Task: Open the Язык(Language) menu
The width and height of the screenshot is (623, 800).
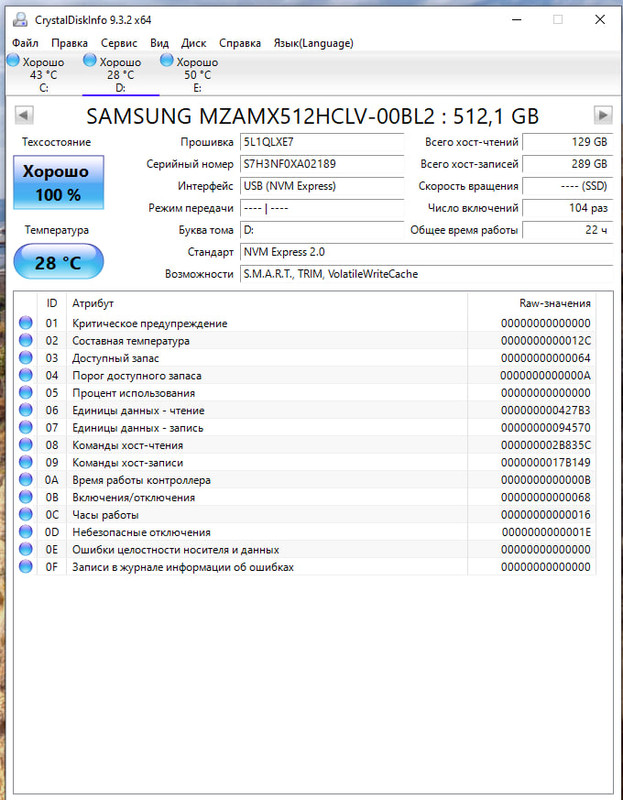Action: coord(313,43)
